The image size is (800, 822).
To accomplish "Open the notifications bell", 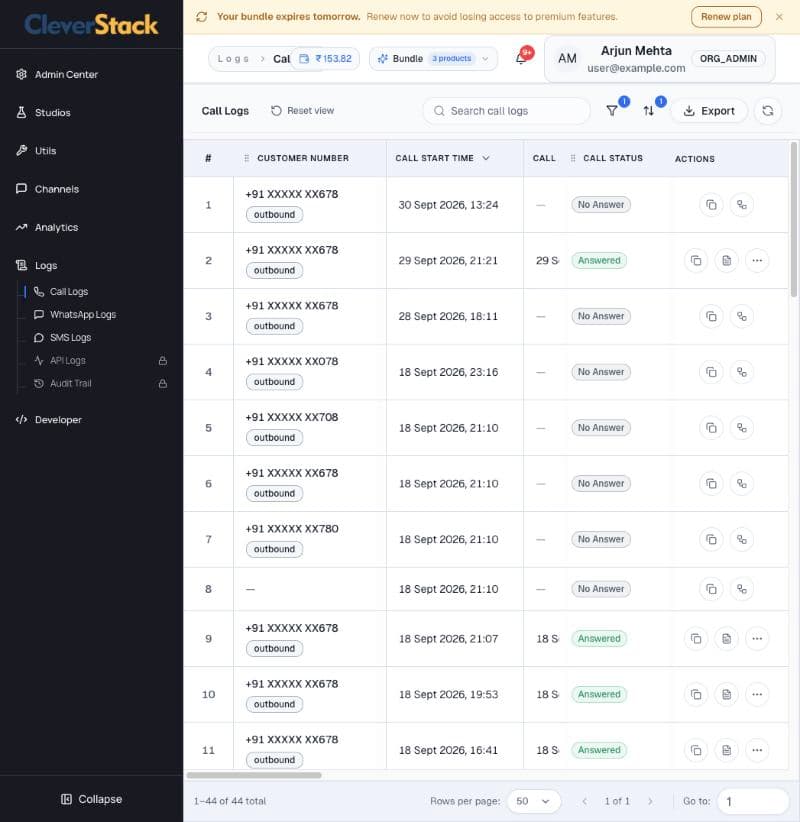I will [521, 58].
